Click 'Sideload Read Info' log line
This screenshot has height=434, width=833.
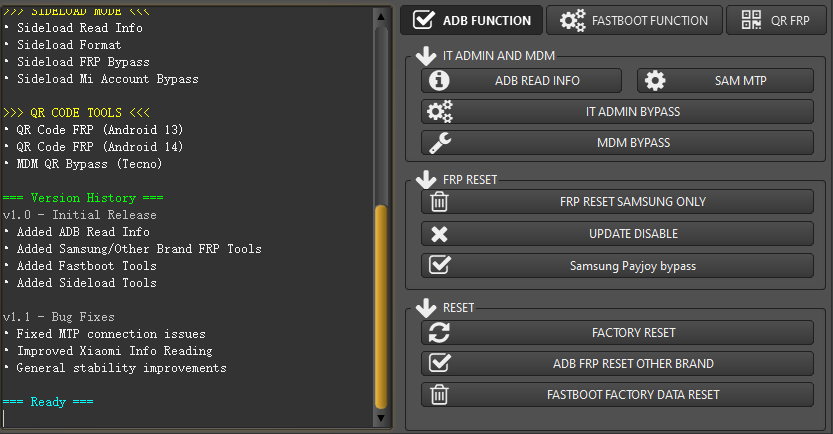(80, 28)
